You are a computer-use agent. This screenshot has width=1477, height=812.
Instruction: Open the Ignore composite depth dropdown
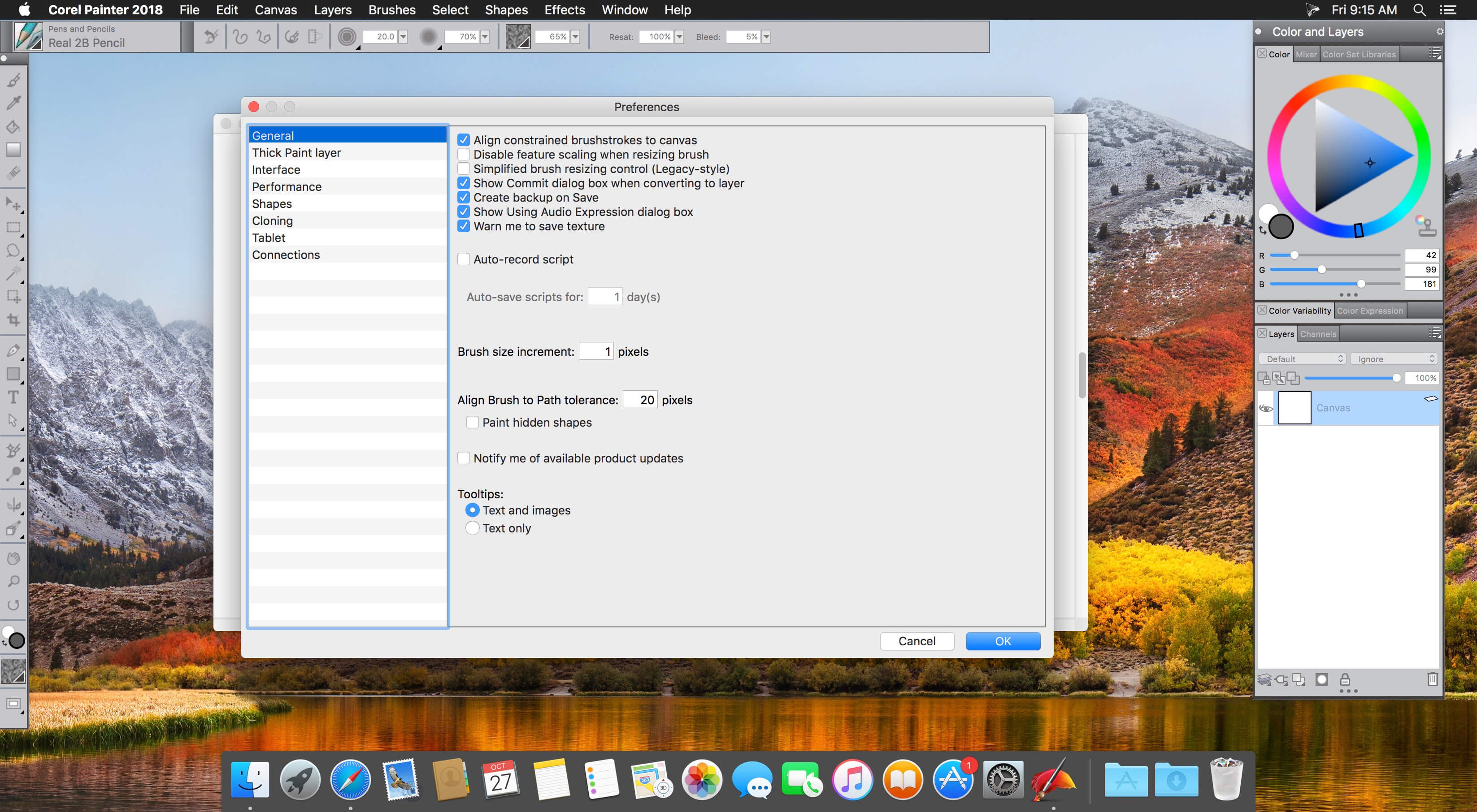(1394, 359)
